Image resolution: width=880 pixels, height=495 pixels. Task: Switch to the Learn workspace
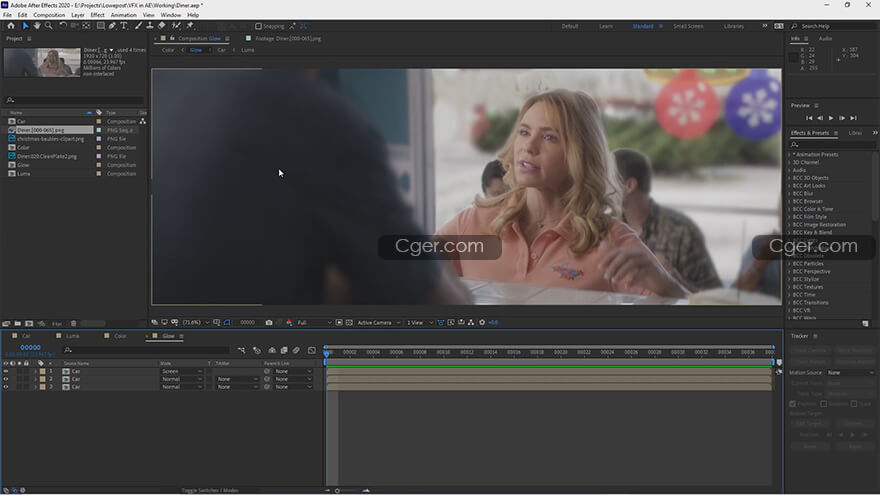click(x=606, y=26)
